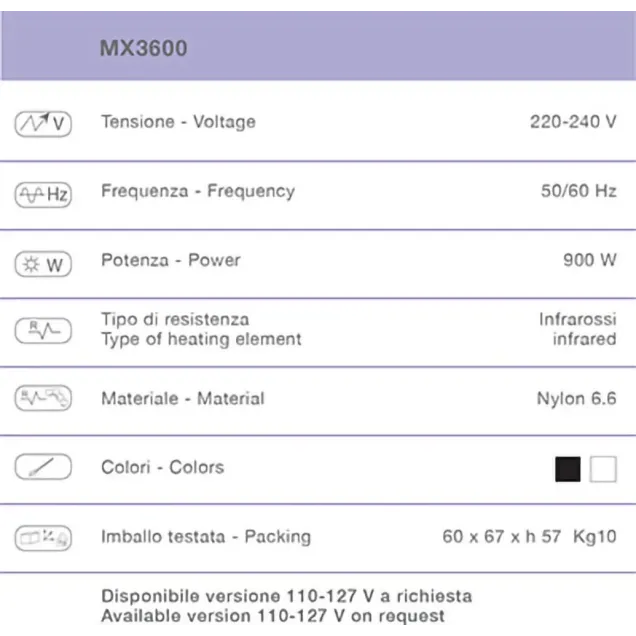636x636 pixels.
Task: Click the voltage icon
Action: click(43, 124)
